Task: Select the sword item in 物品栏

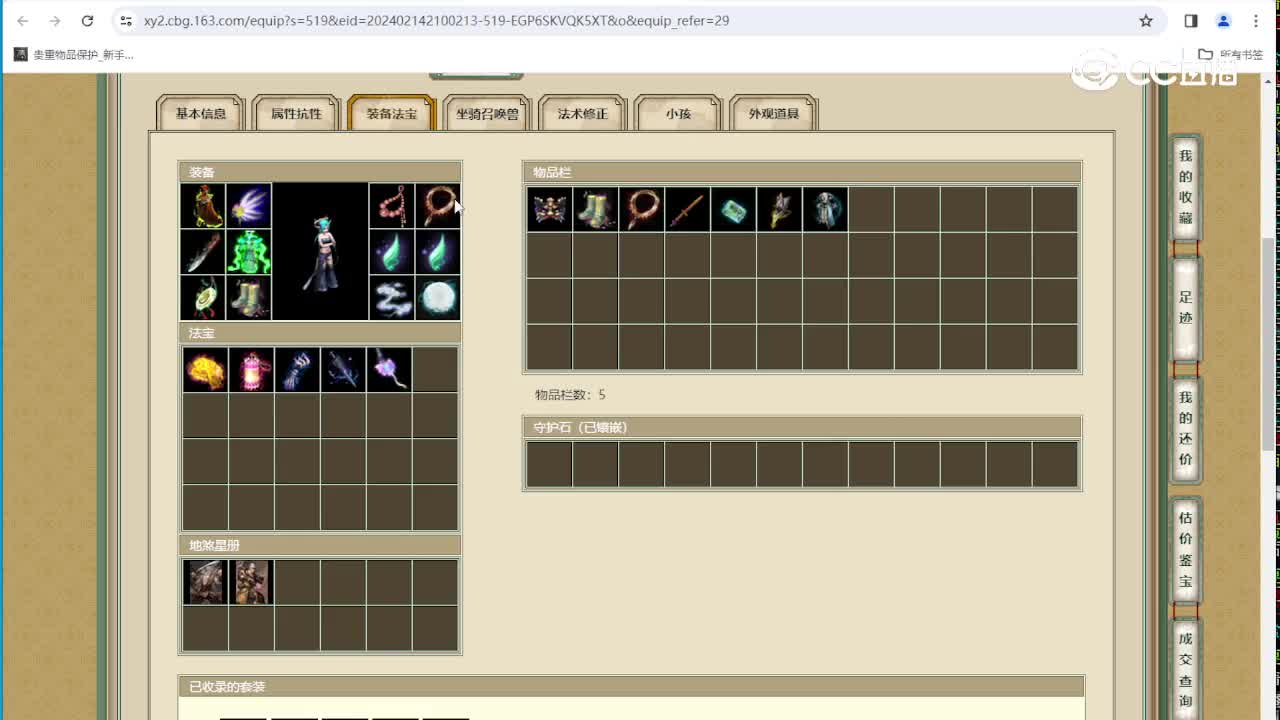Action: tap(687, 210)
